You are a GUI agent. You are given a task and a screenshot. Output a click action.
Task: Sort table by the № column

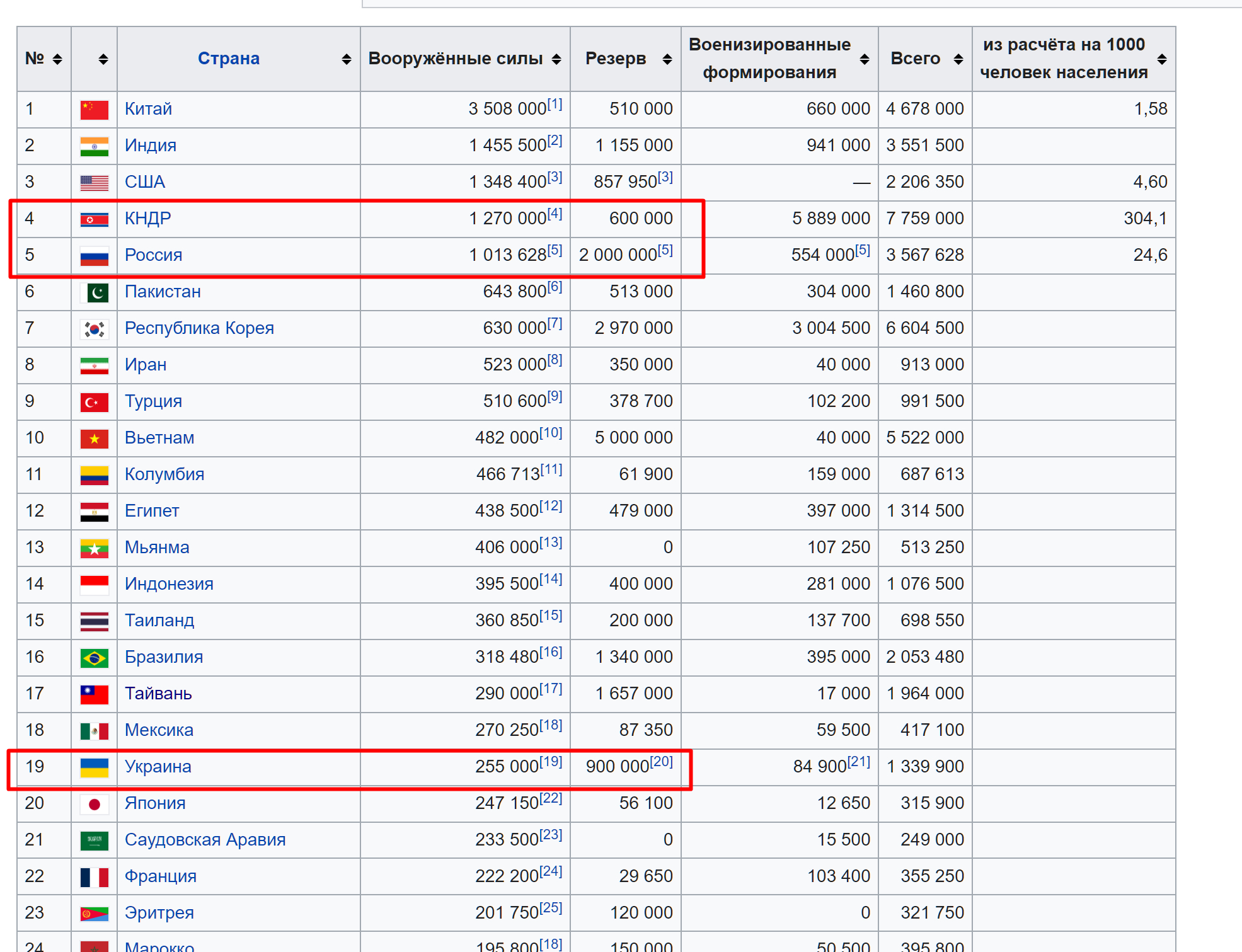click(57, 59)
